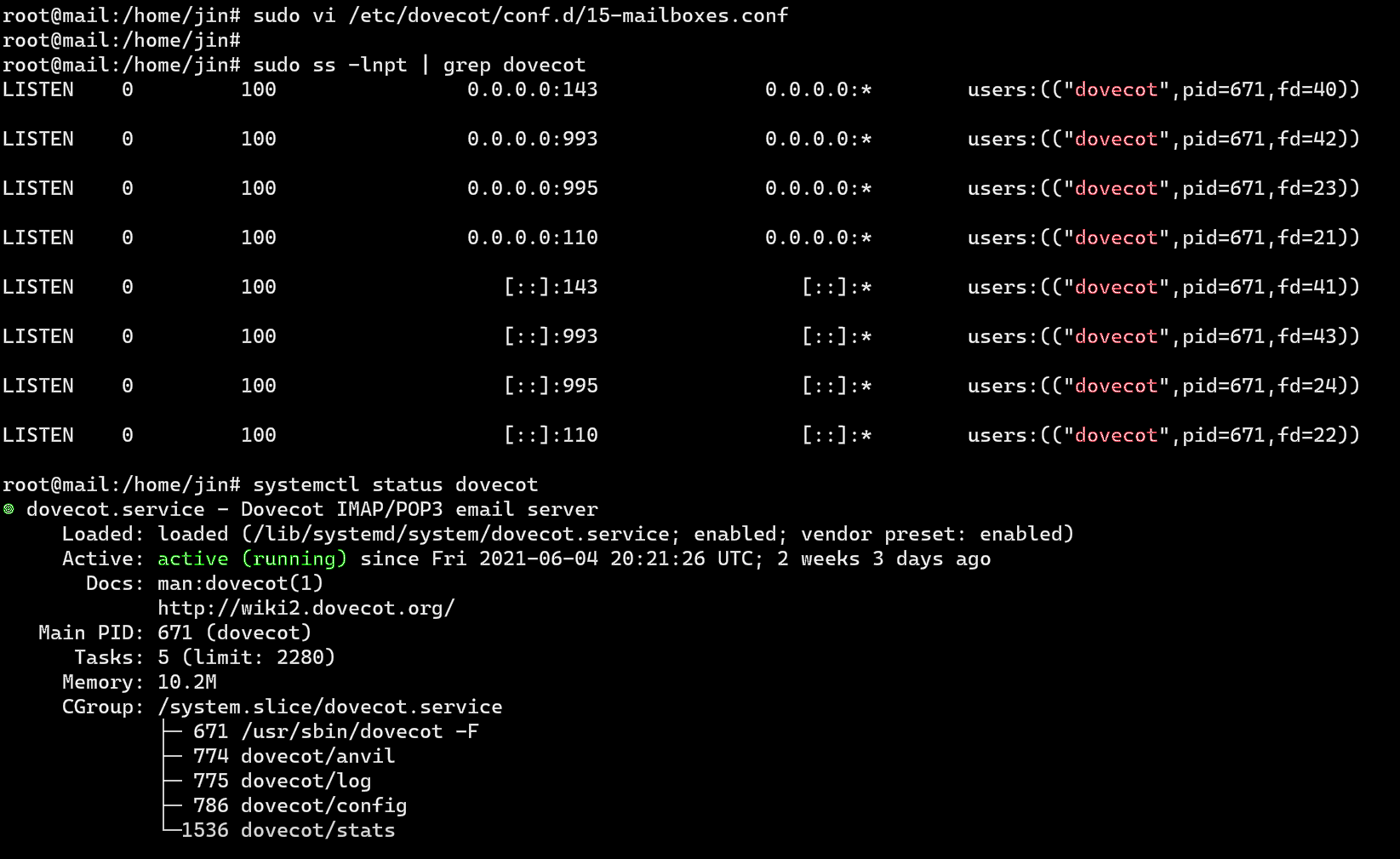This screenshot has width=1400, height=859.
Task: Click the address 0.0.0.0:143
Action: 533,89
